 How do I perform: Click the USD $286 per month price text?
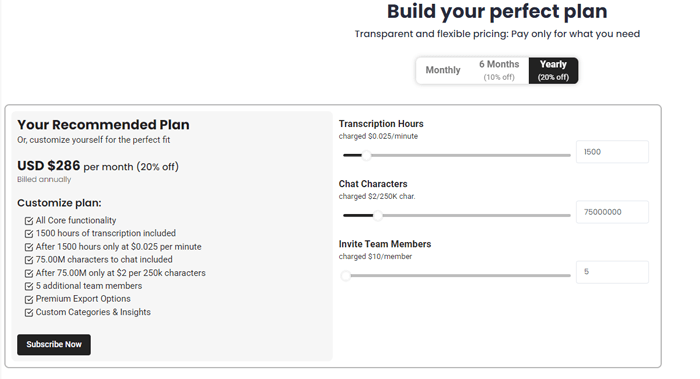tap(98, 166)
